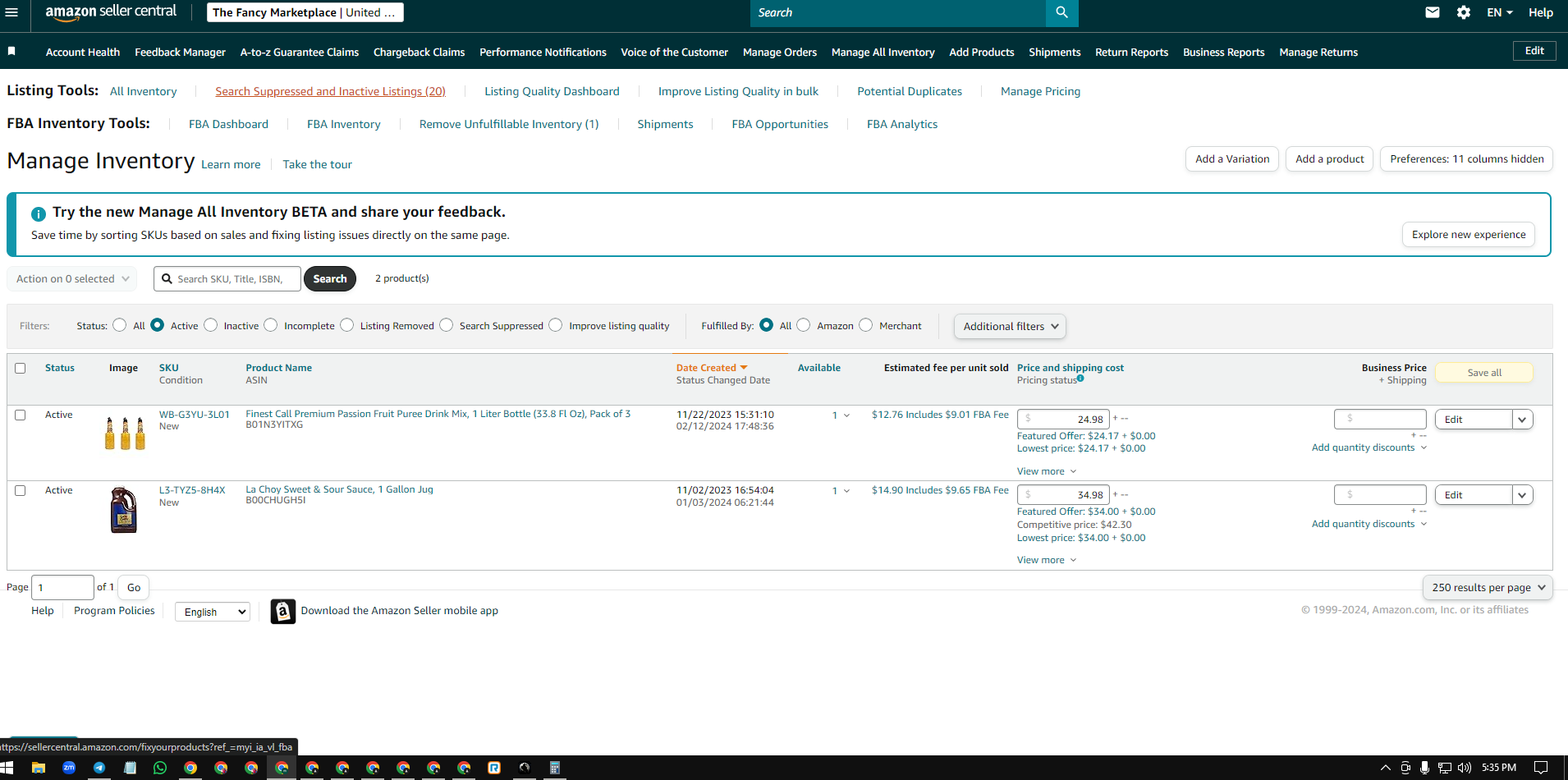Open the 250 results per page dropdown
The width and height of the screenshot is (1568, 780).
pos(1488,587)
